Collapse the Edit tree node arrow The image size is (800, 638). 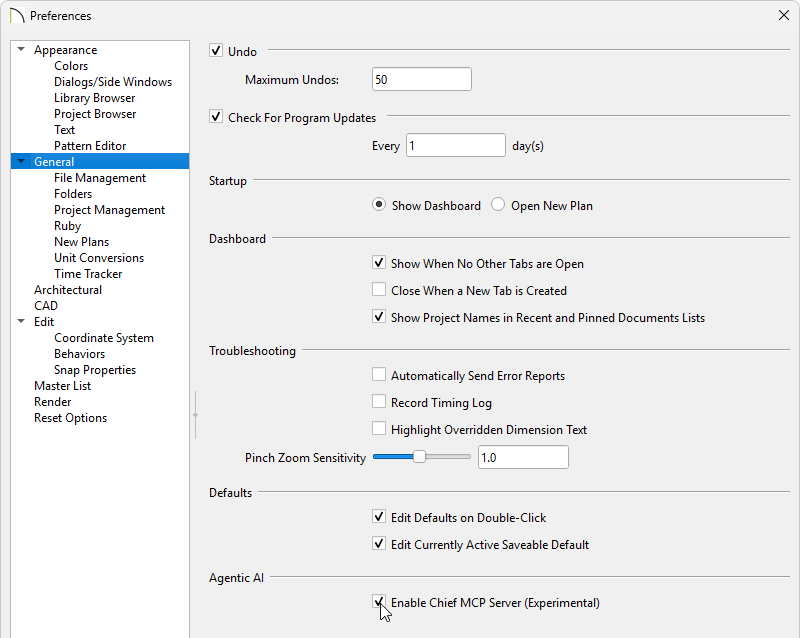coord(21,322)
